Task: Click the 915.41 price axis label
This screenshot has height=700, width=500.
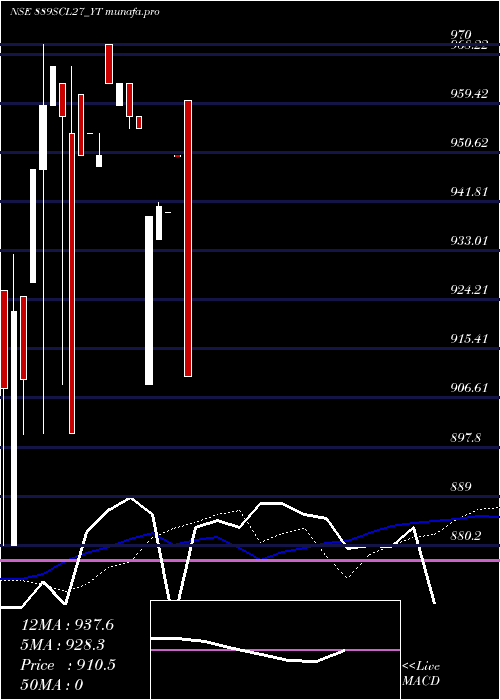Action: coord(469,339)
